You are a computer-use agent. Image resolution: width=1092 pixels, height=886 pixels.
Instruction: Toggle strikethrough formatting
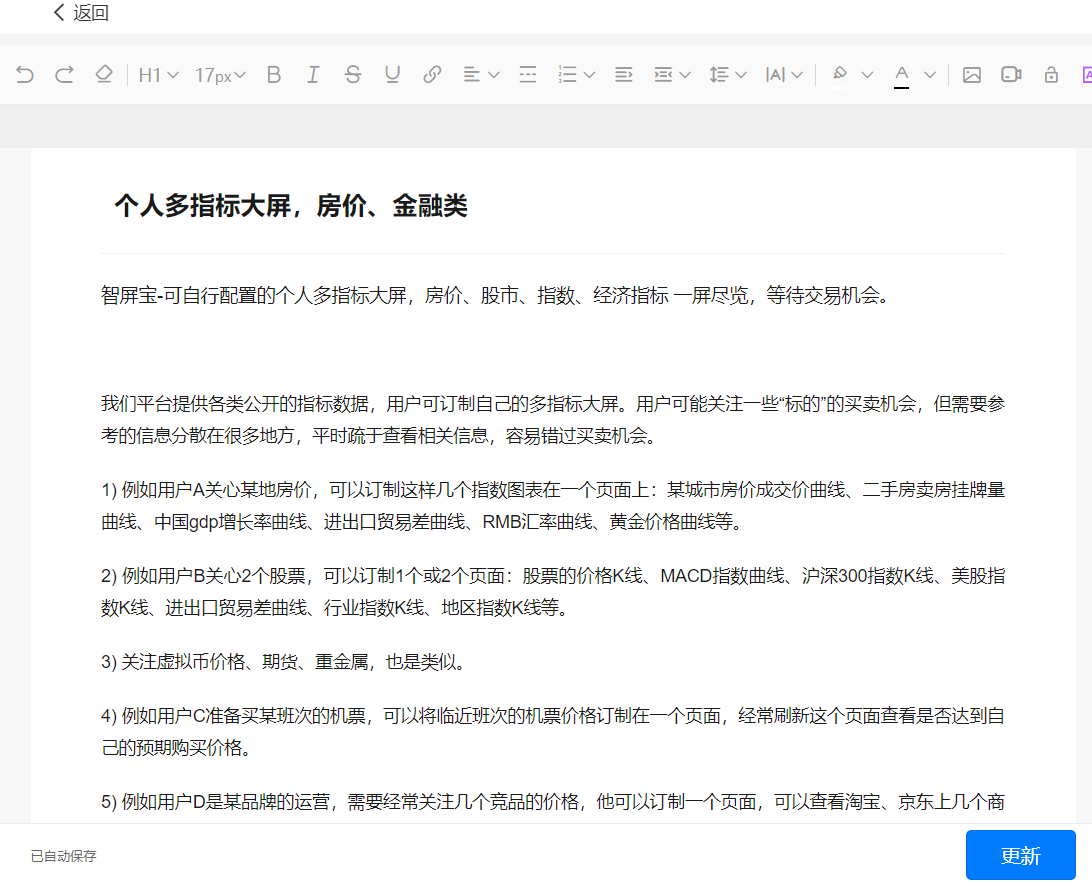[x=353, y=75]
